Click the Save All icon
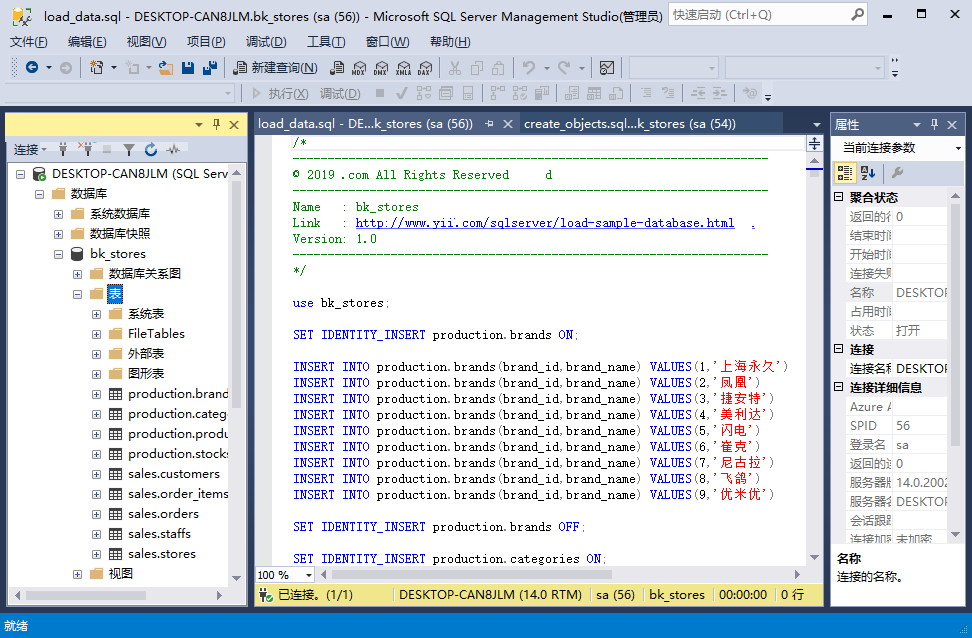972x638 pixels. (x=210, y=67)
